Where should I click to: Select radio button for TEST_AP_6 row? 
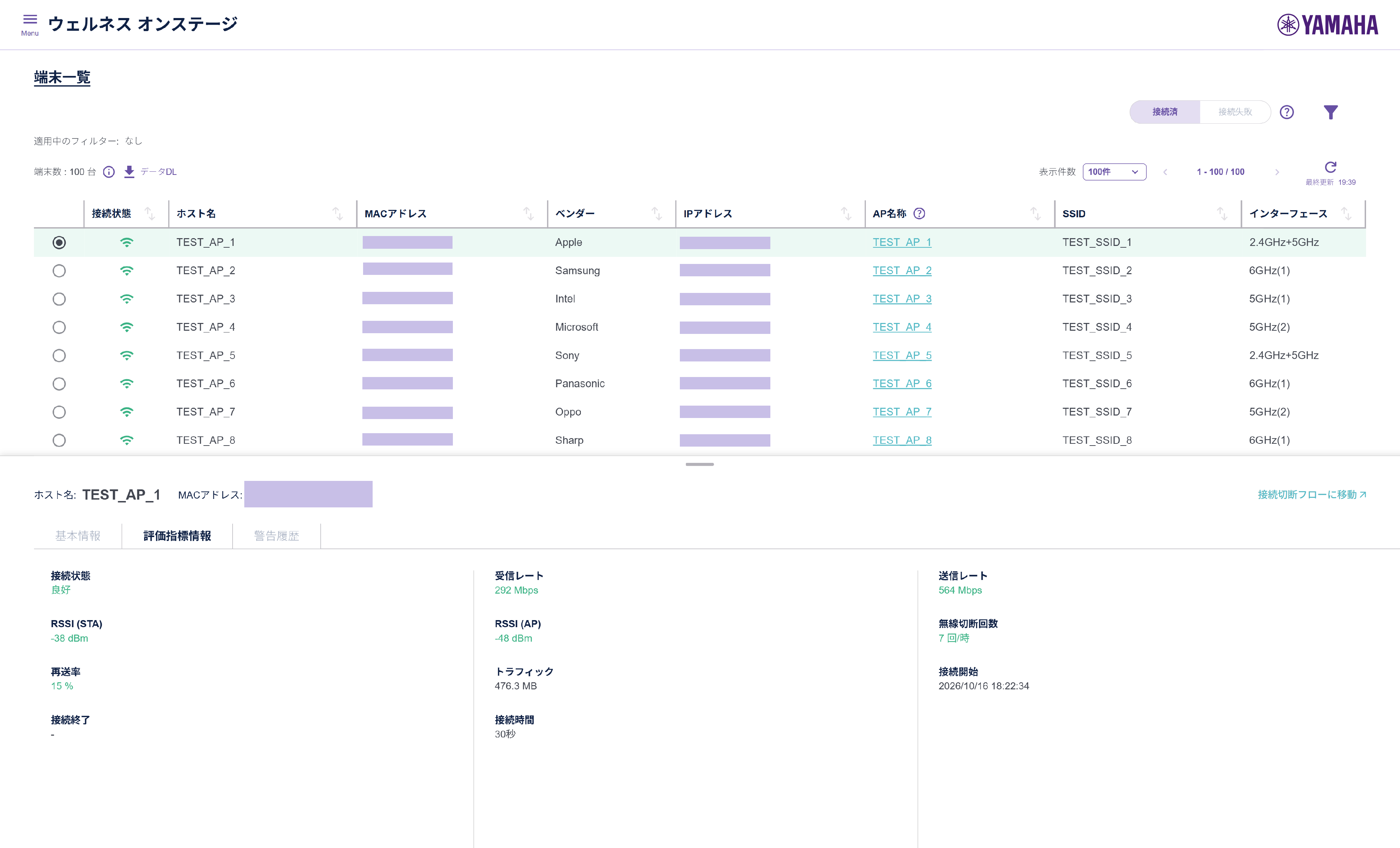[59, 384]
